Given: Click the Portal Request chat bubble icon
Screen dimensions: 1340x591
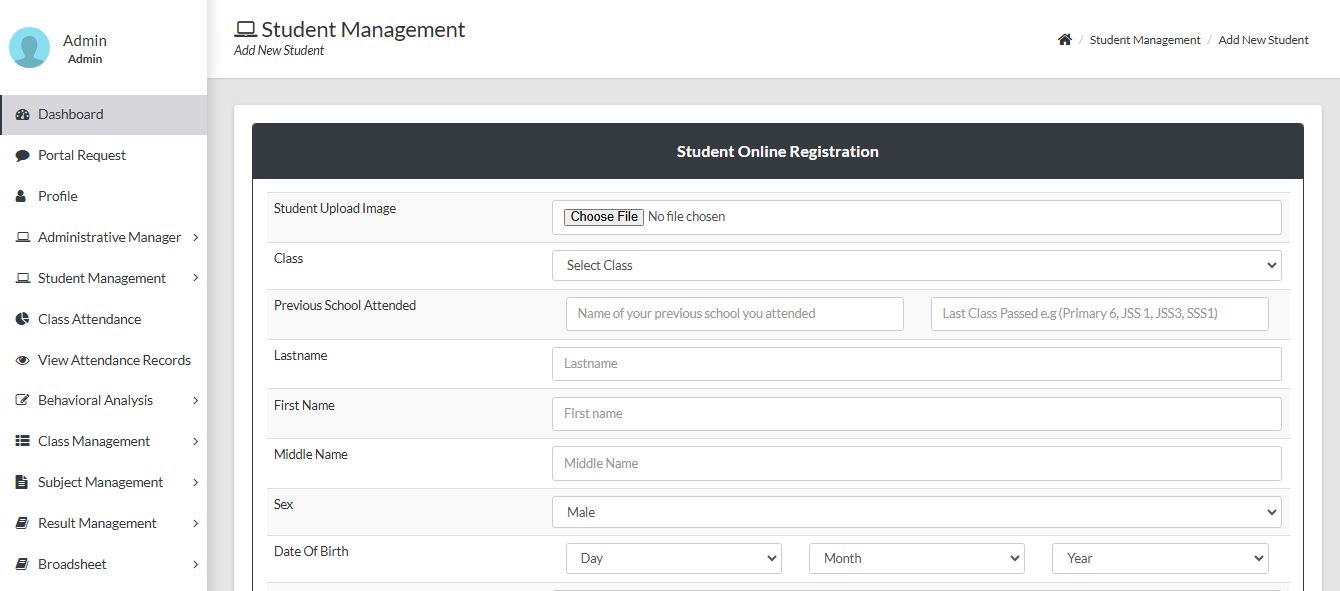Looking at the screenshot, I should point(22,156).
